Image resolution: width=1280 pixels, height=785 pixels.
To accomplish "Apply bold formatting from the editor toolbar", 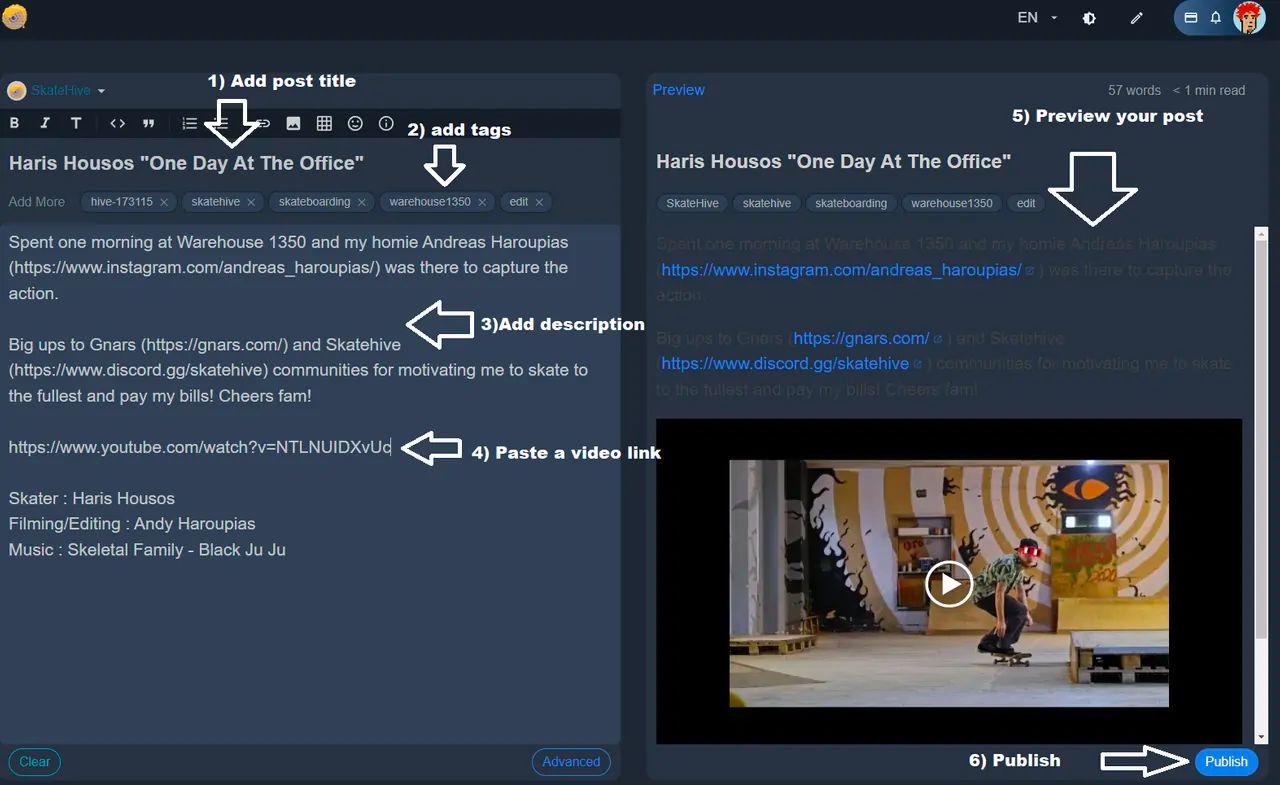I will point(14,123).
